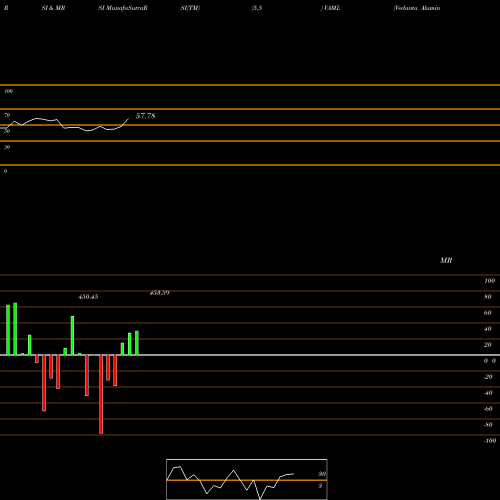This screenshot has height=500, width=500.
Task: Click the 450.45 price label
Action: [88, 297]
